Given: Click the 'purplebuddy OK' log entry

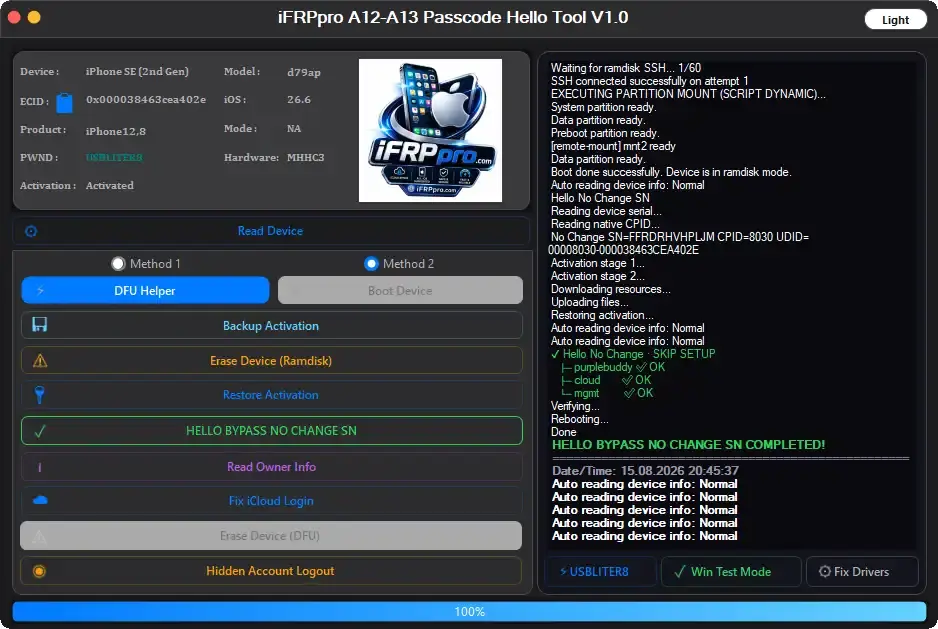Looking at the screenshot, I should pos(612,367).
